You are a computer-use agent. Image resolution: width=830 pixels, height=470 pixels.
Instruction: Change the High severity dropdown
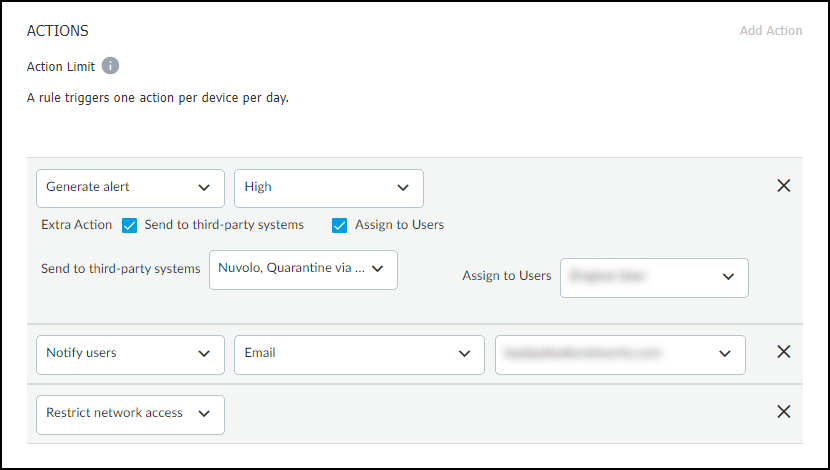tap(328, 187)
